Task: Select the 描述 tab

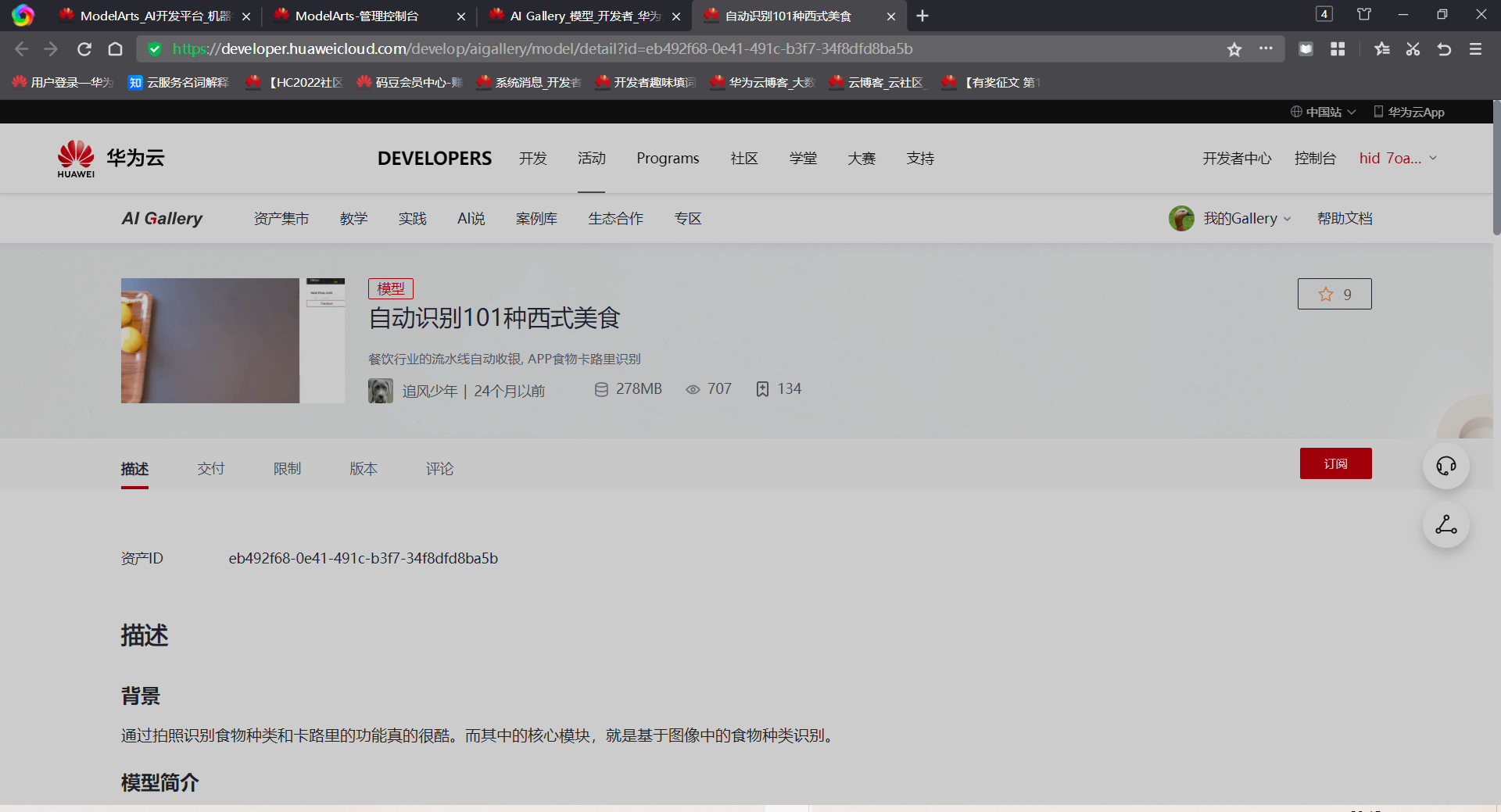Action: pyautogui.click(x=134, y=469)
